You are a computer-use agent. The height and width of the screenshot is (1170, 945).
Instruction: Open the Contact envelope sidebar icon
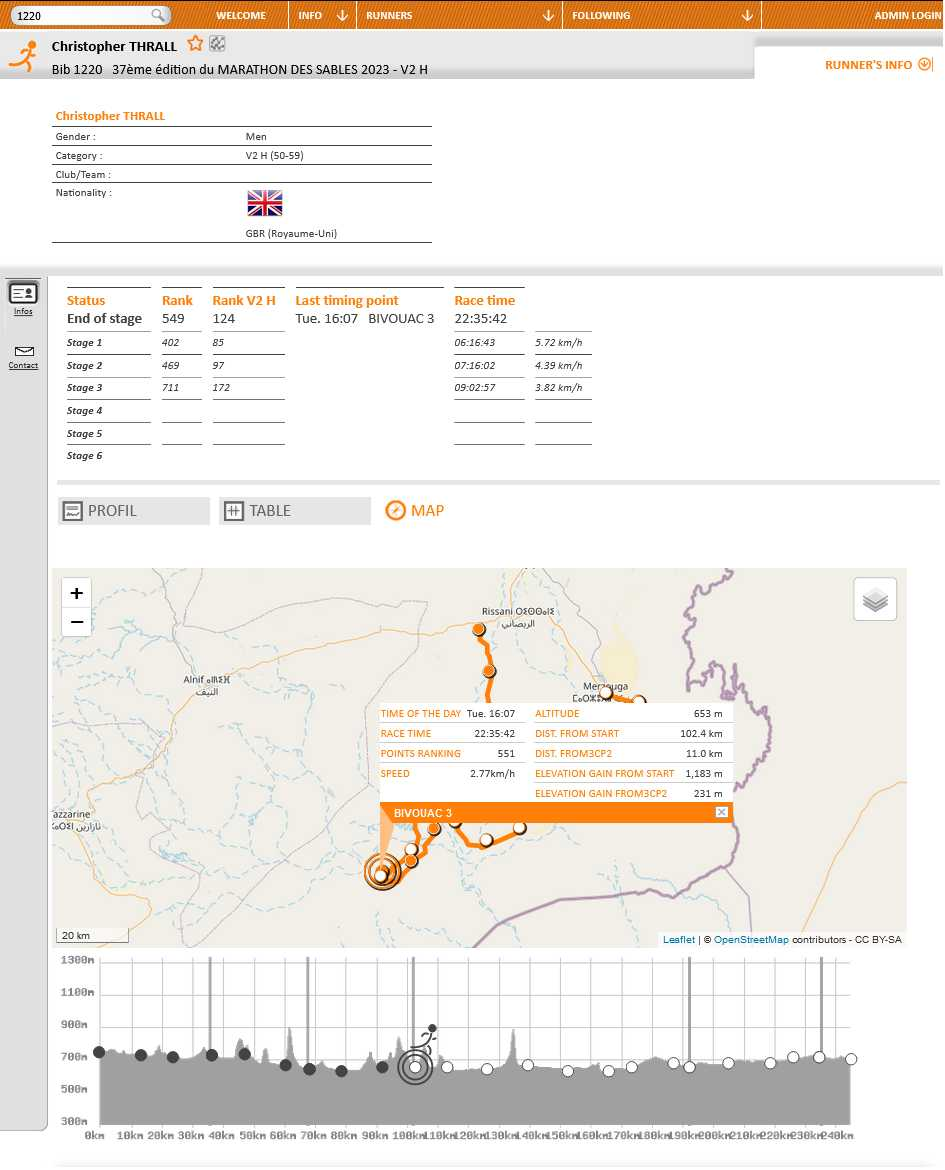pyautogui.click(x=23, y=357)
